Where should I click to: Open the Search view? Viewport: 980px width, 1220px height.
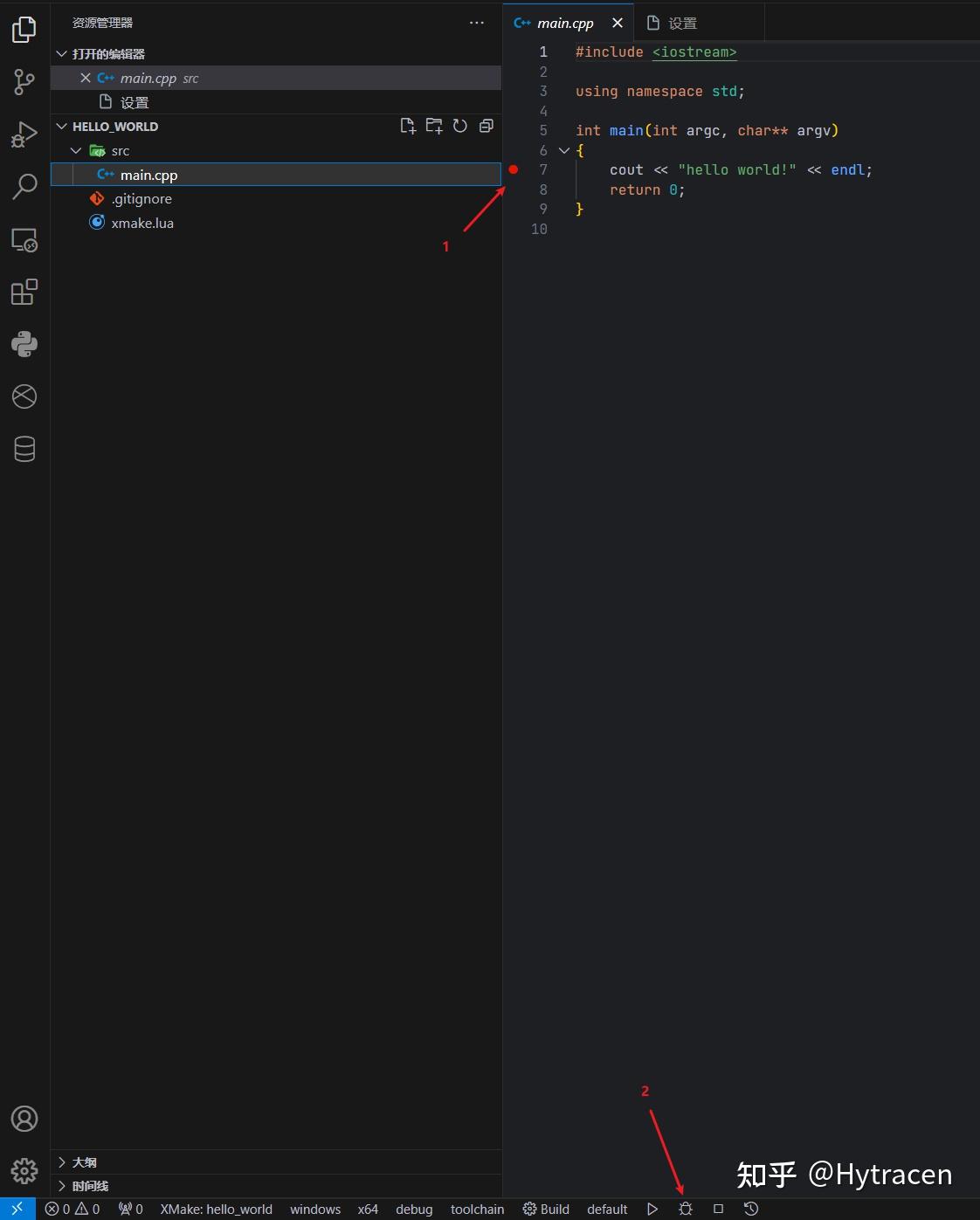point(24,186)
